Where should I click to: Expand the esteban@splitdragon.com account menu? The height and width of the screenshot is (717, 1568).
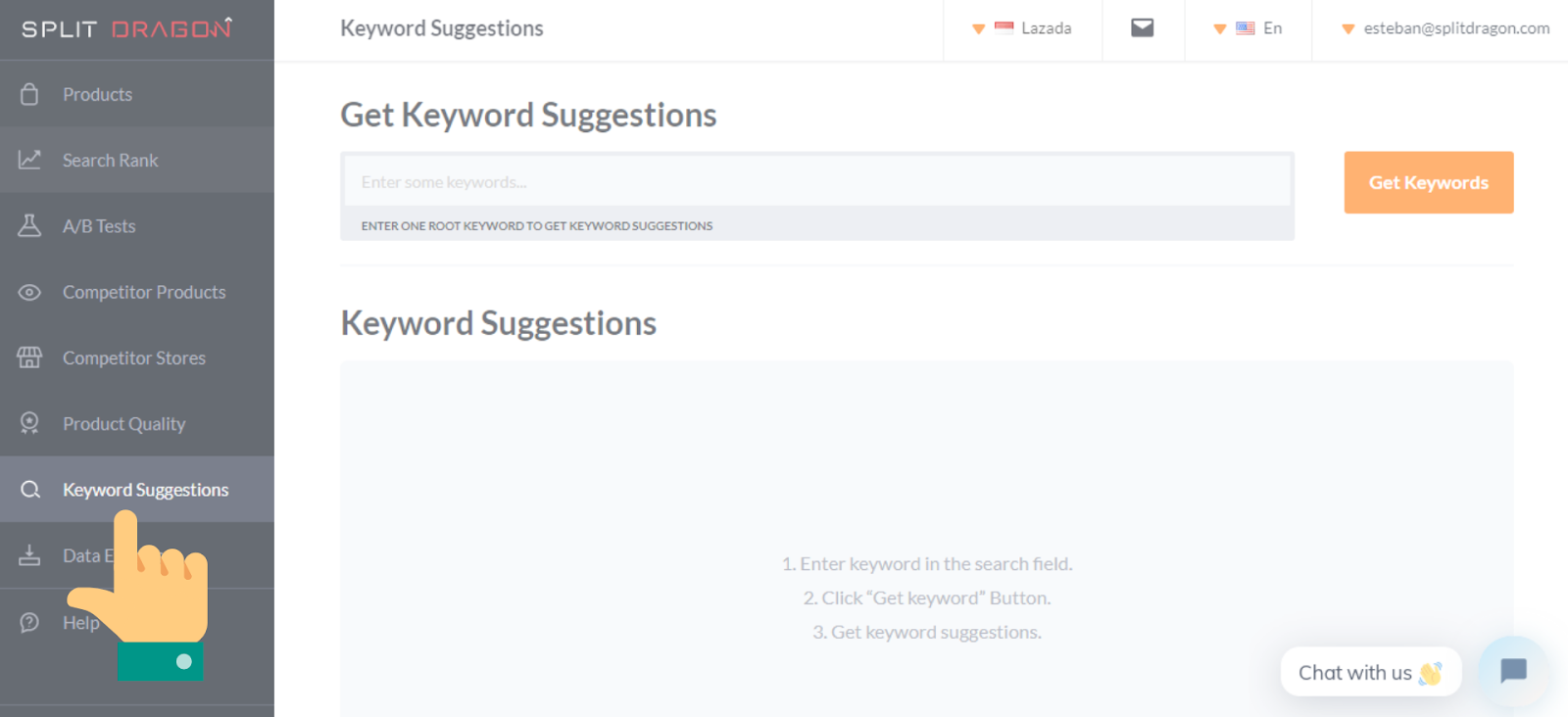pos(1445,28)
